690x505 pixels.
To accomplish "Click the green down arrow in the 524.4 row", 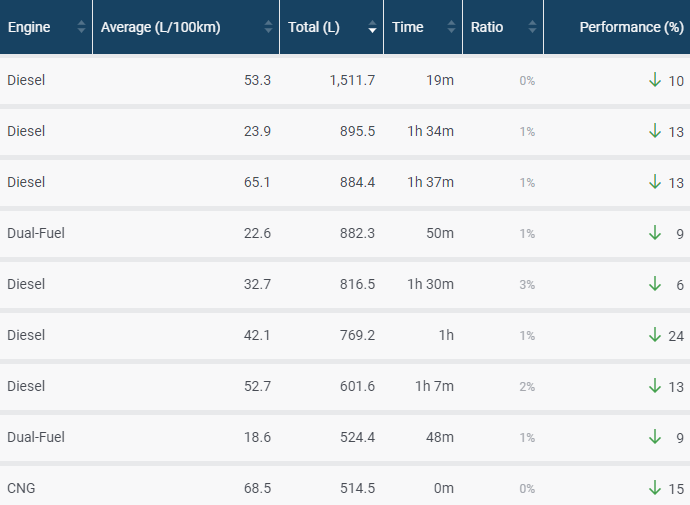I will coord(655,437).
